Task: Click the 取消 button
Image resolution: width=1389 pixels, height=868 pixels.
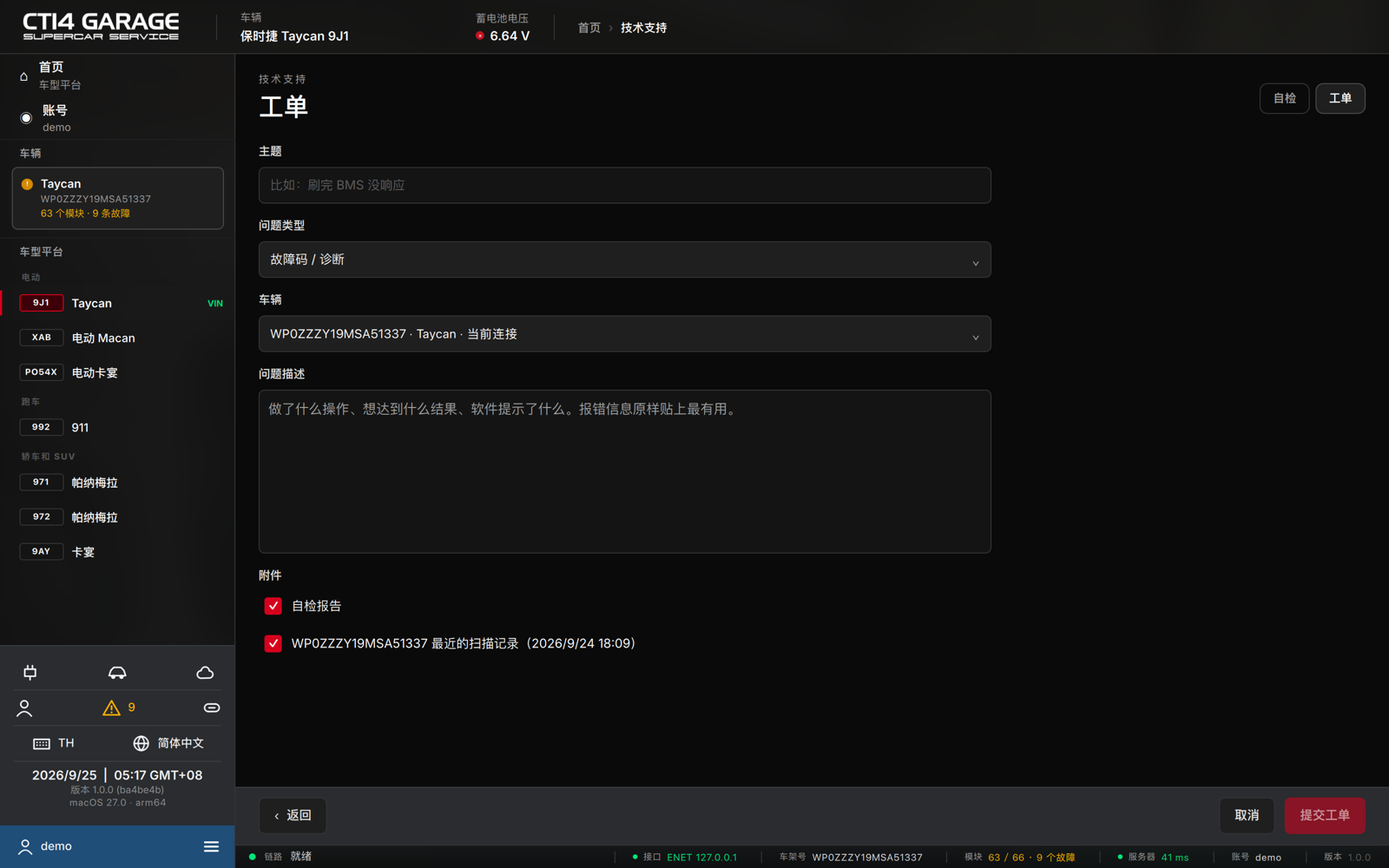Action: [1247, 816]
